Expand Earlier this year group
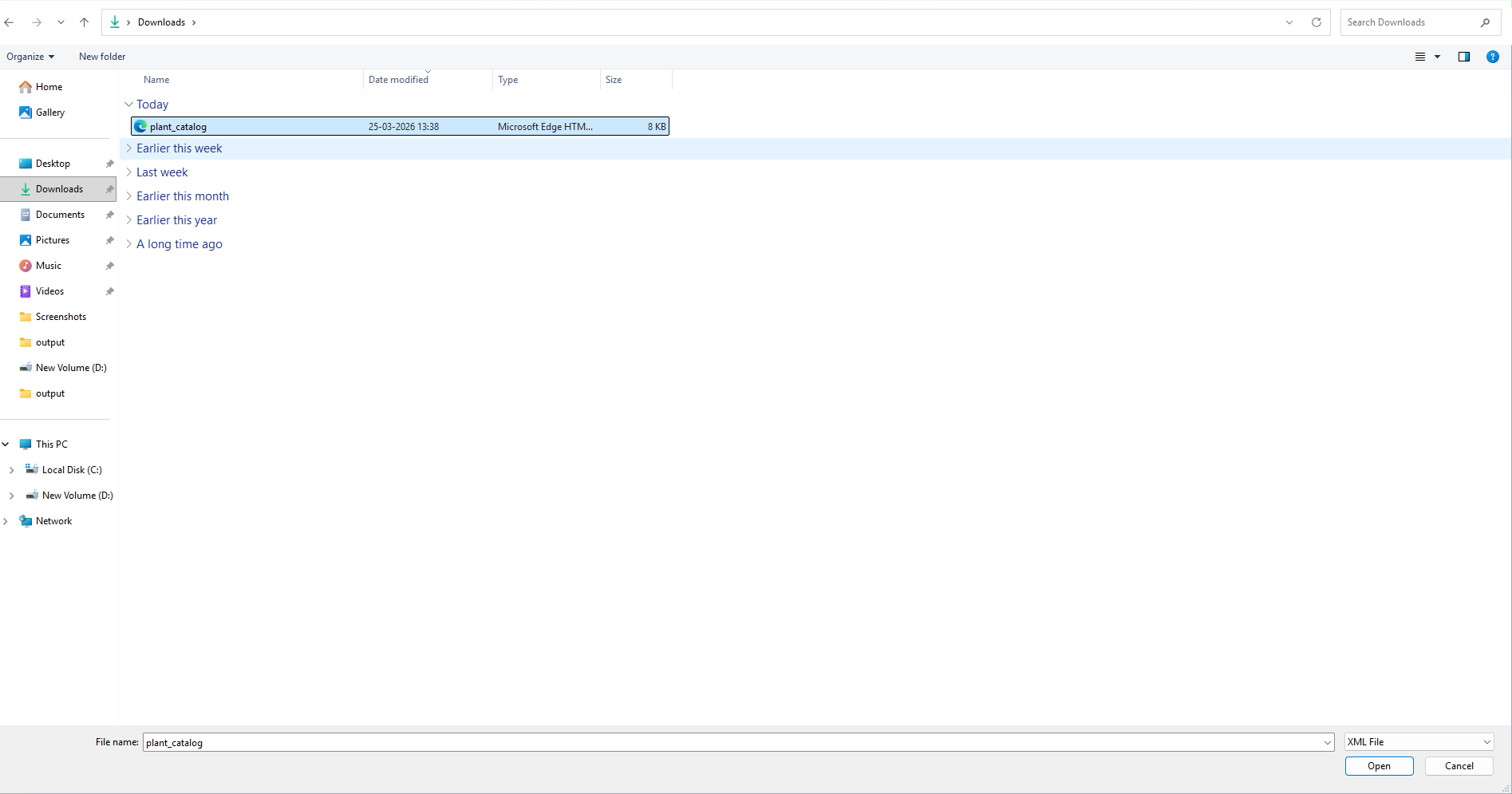1512x794 pixels. (x=128, y=220)
